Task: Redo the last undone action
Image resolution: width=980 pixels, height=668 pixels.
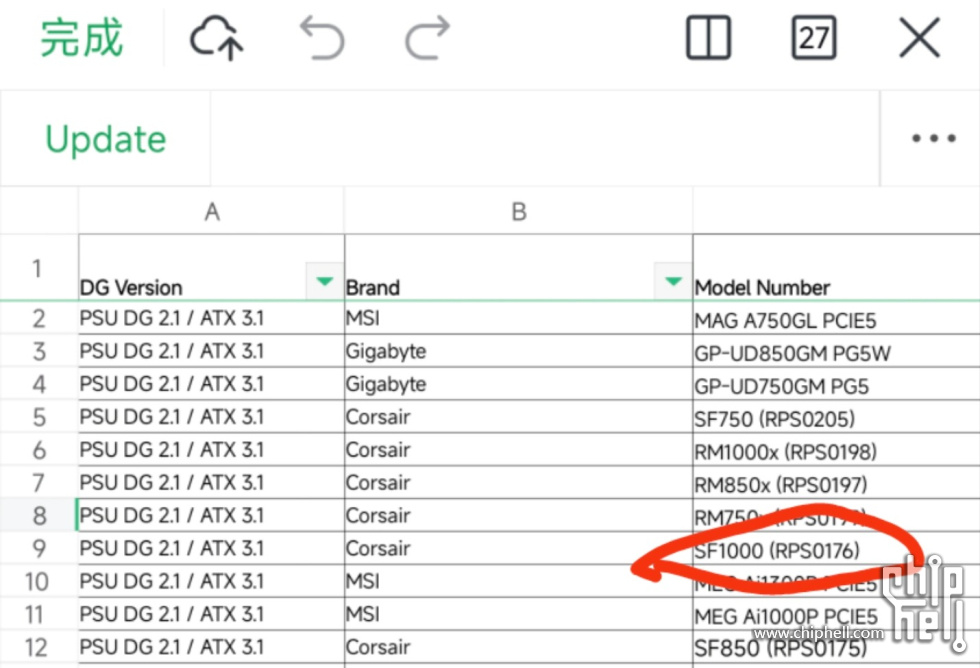Action: (428, 38)
